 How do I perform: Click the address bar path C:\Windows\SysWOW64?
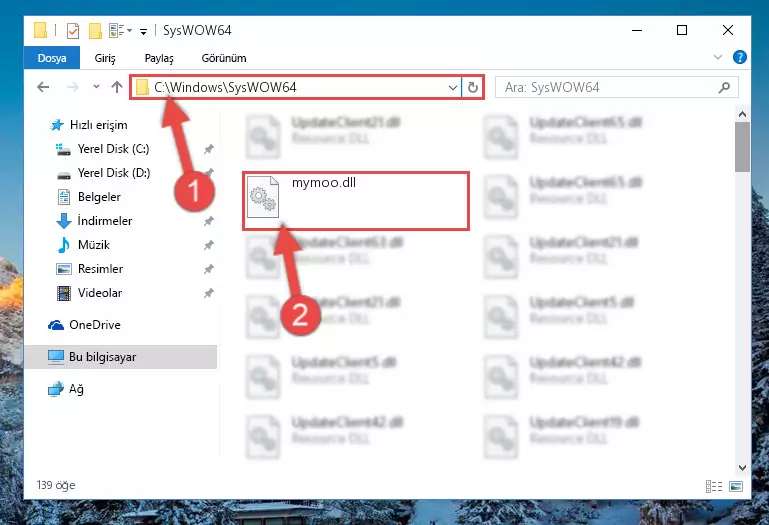coord(225,87)
